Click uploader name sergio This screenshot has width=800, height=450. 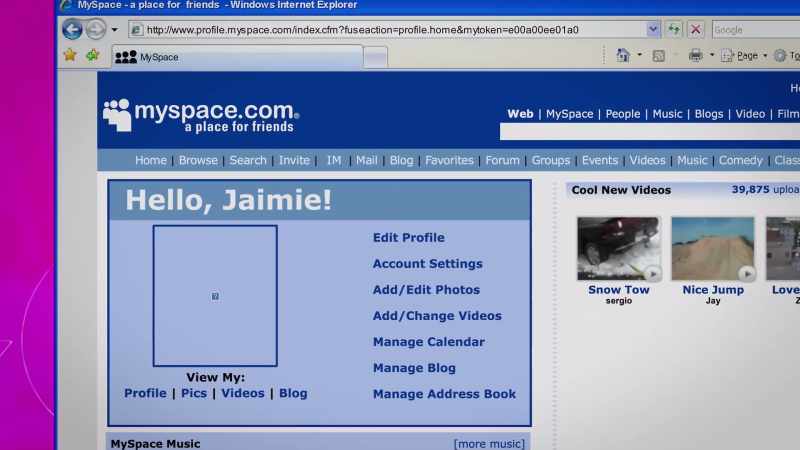point(619,301)
